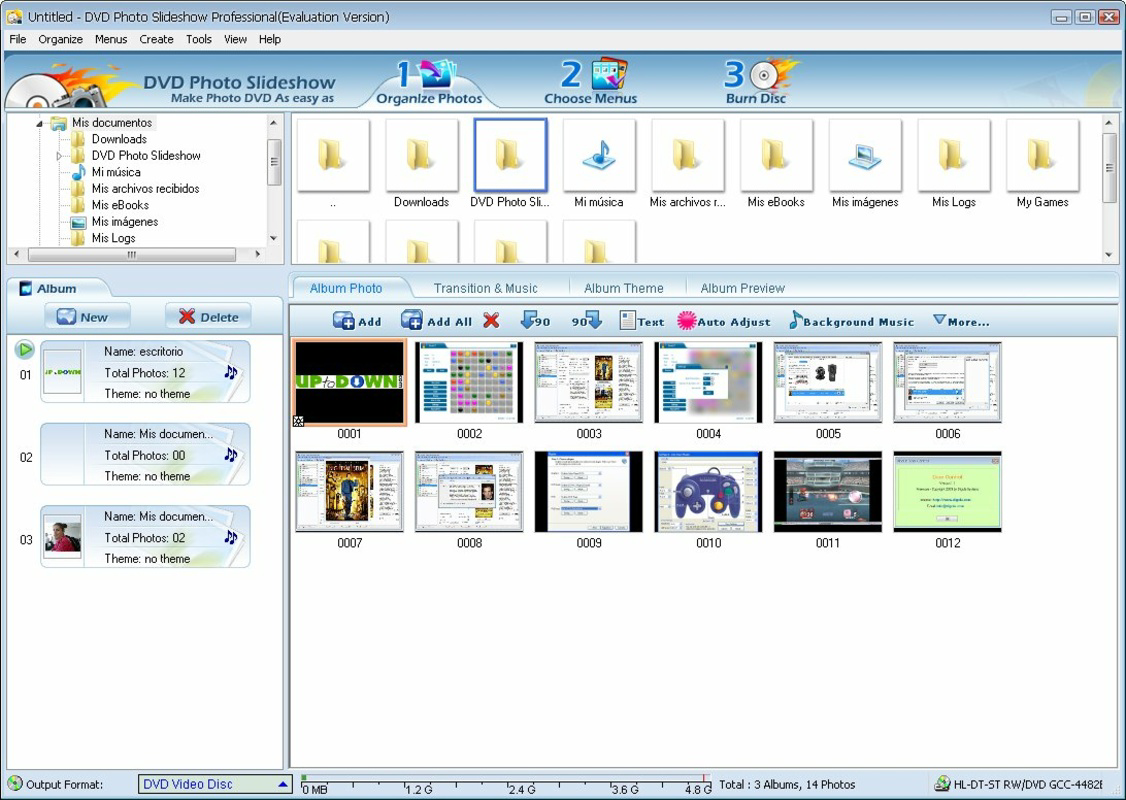The height and width of the screenshot is (800, 1126).
Task: Select Mis imágenes in the folder tree
Action: click(124, 222)
